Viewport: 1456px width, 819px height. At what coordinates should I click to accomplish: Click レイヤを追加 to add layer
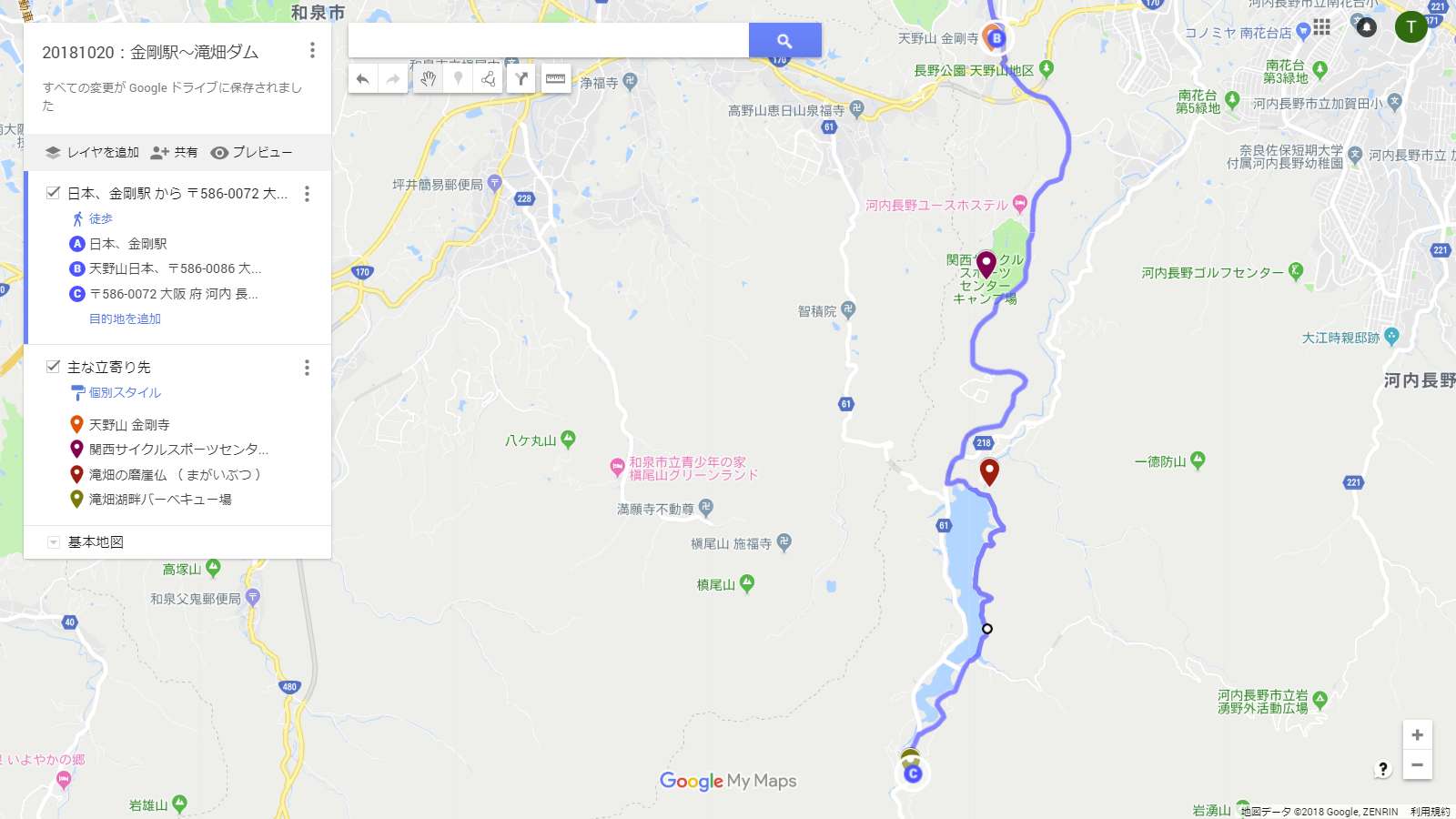tap(92, 152)
